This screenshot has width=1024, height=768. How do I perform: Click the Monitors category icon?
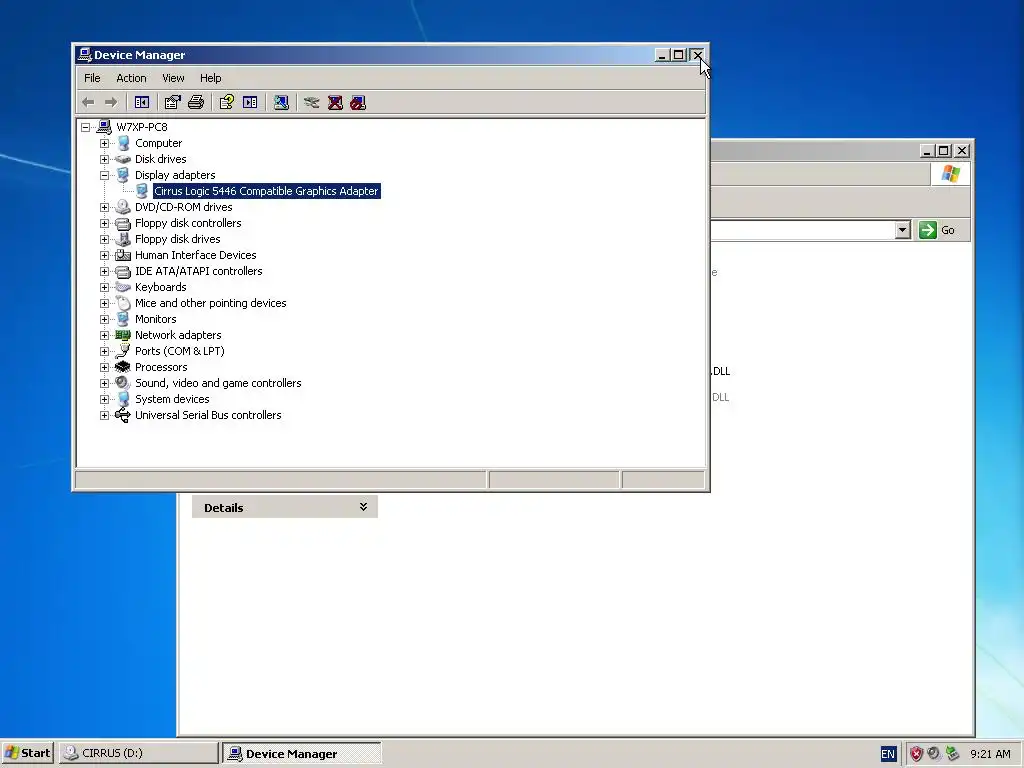click(123, 319)
